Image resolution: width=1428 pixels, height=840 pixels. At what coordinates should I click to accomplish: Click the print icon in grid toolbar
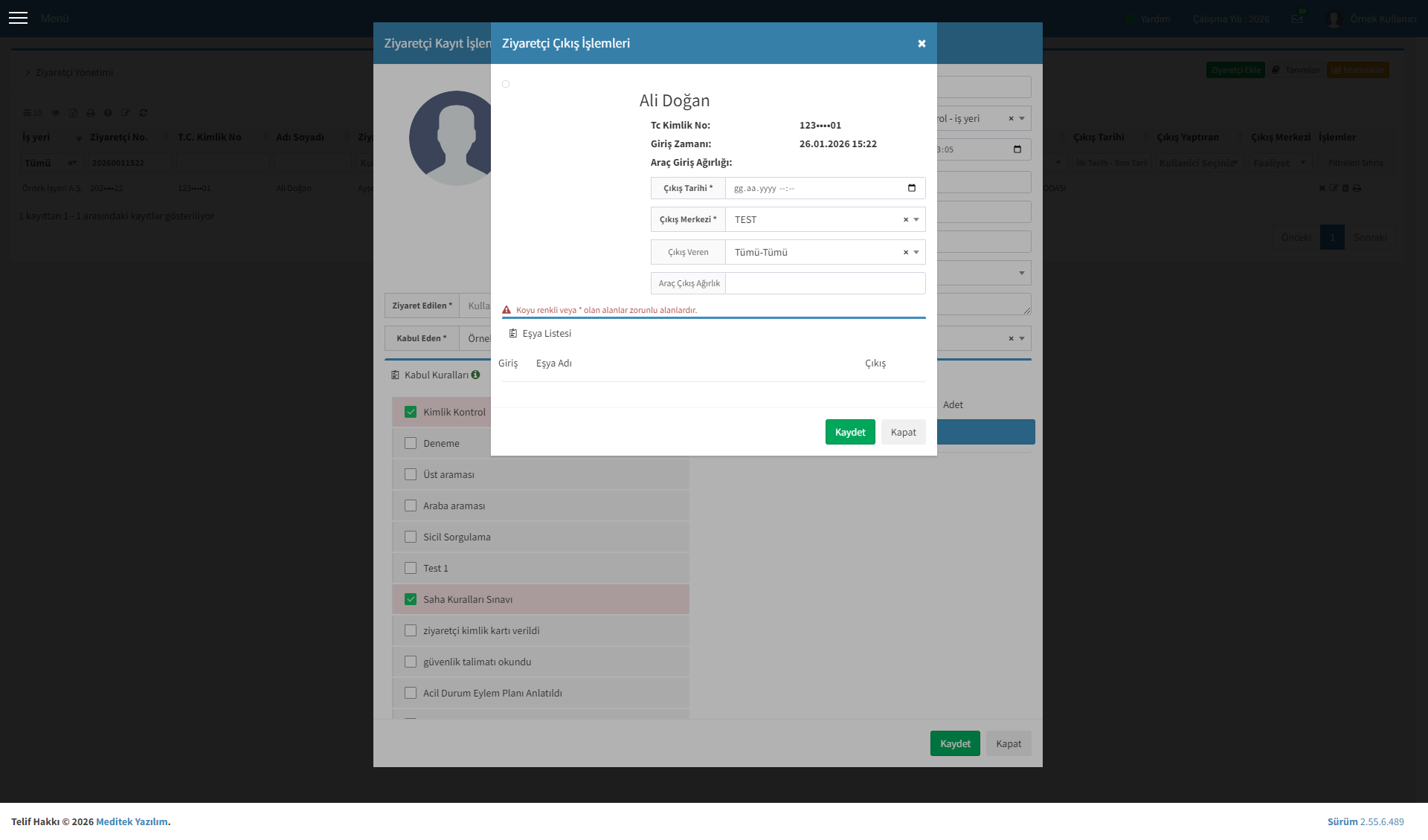90,113
